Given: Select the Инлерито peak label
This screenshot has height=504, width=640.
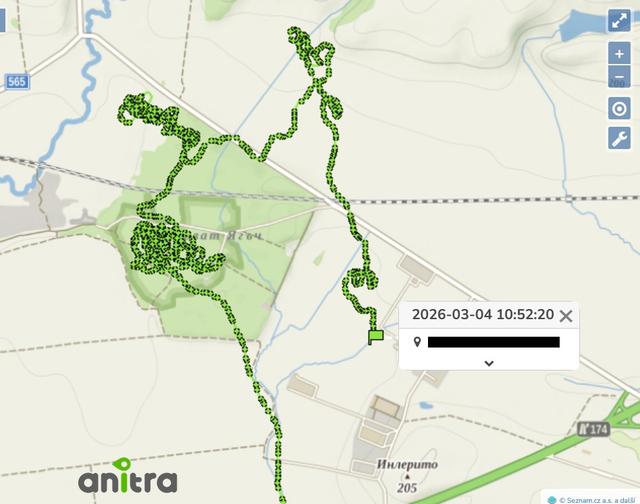Looking at the screenshot, I should [x=407, y=465].
